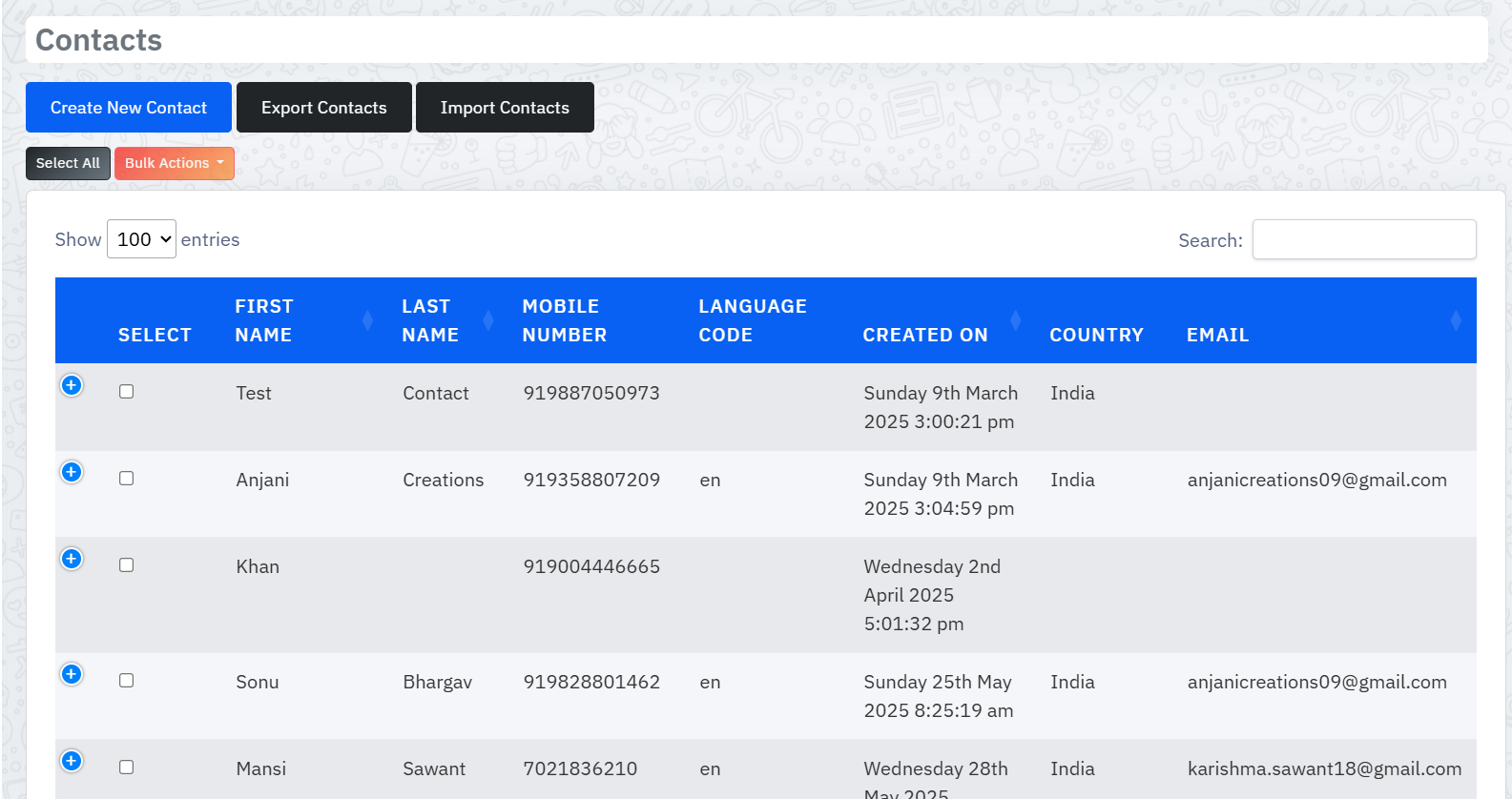The width and height of the screenshot is (1512, 799).
Task: Click mobile number 919358807209
Action: click(591, 480)
